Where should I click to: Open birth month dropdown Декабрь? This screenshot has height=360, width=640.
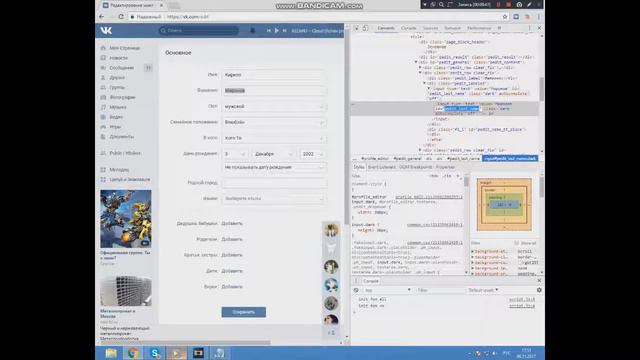coord(274,154)
